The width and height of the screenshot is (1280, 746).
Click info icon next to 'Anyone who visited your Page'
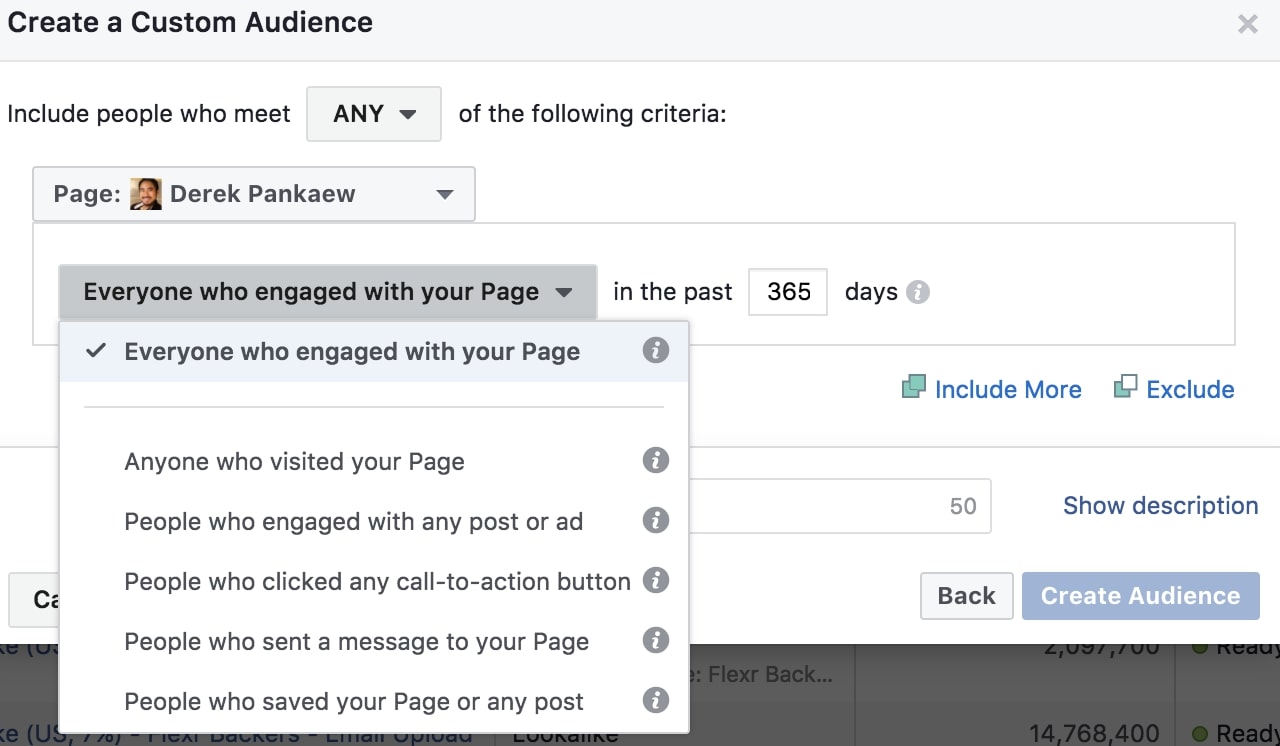click(655, 461)
